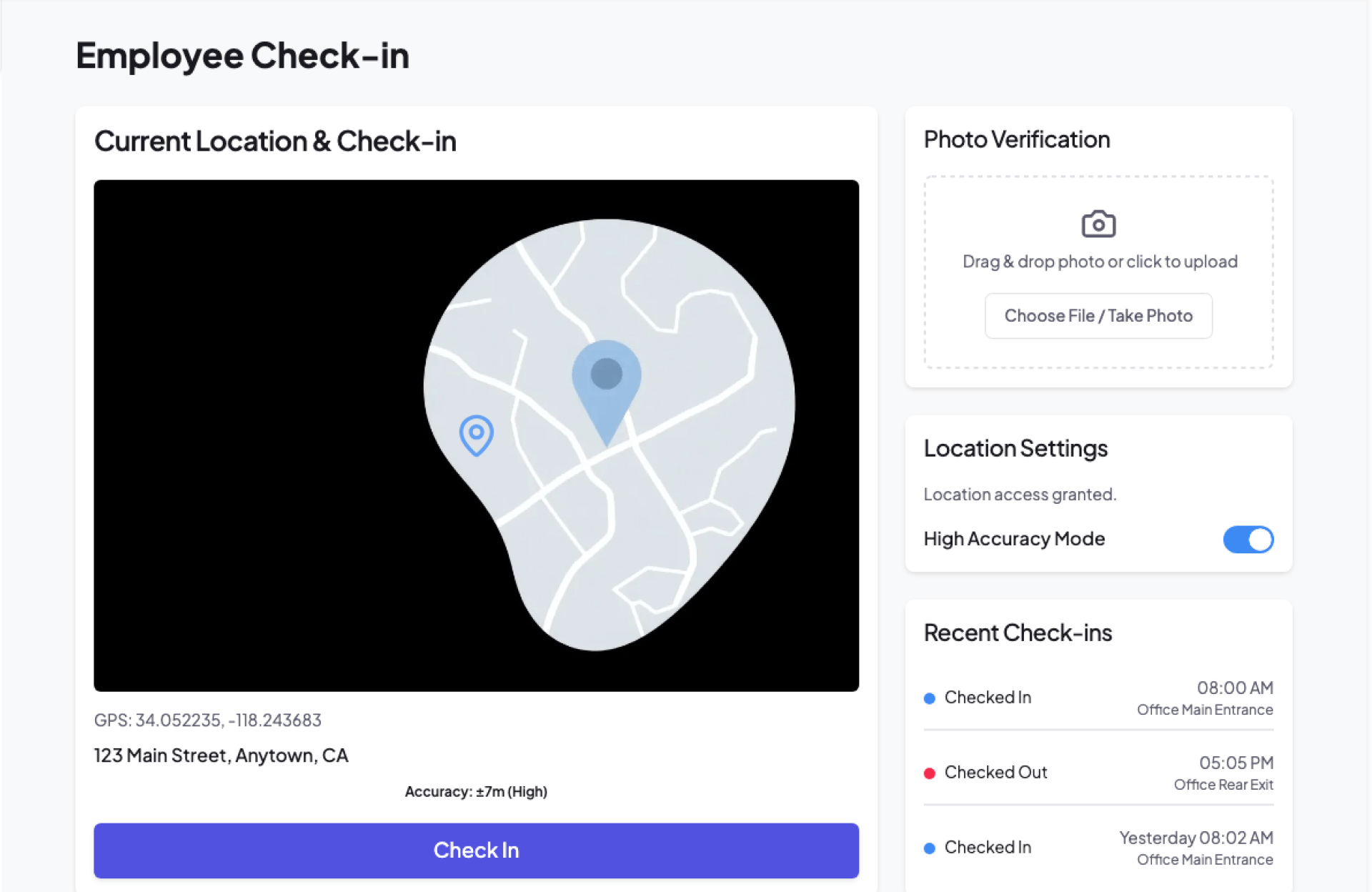Click the GPS coordinates text
The width and height of the screenshot is (1372, 892).
coord(208,720)
